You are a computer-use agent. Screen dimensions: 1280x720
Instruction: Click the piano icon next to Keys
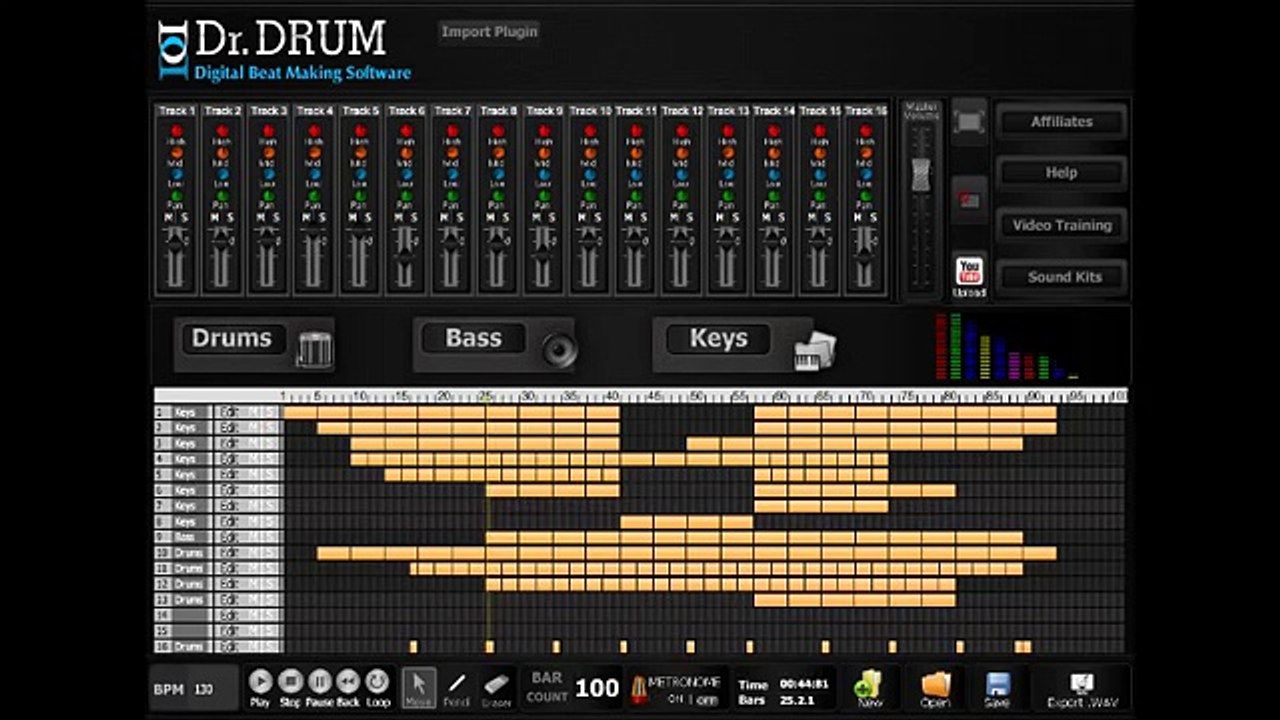[x=815, y=349]
